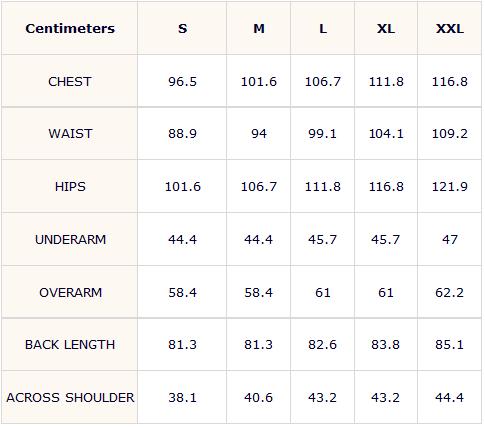The image size is (485, 427).
Task: Click the waist value 94 for M
Action: (x=259, y=134)
